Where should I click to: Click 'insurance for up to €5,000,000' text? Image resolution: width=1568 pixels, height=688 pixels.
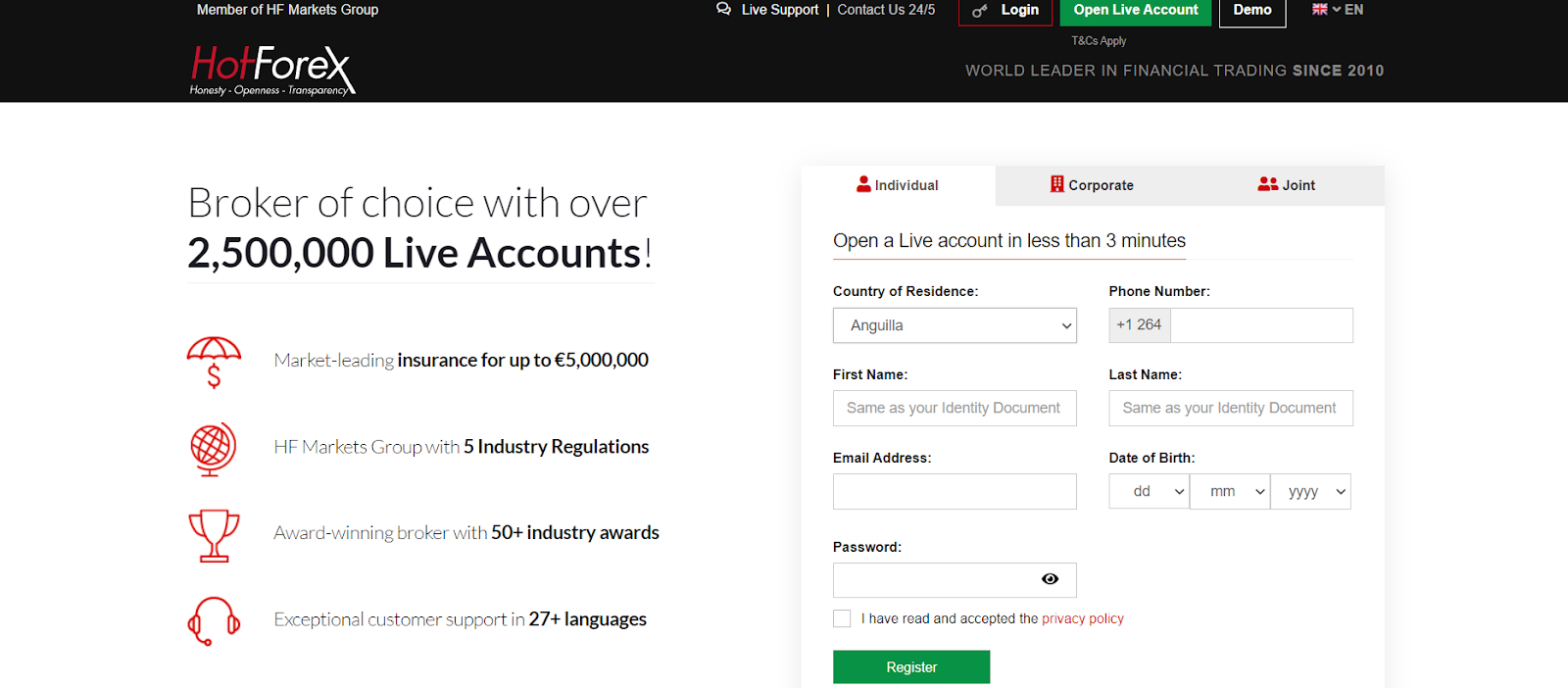pyautogui.click(x=523, y=360)
